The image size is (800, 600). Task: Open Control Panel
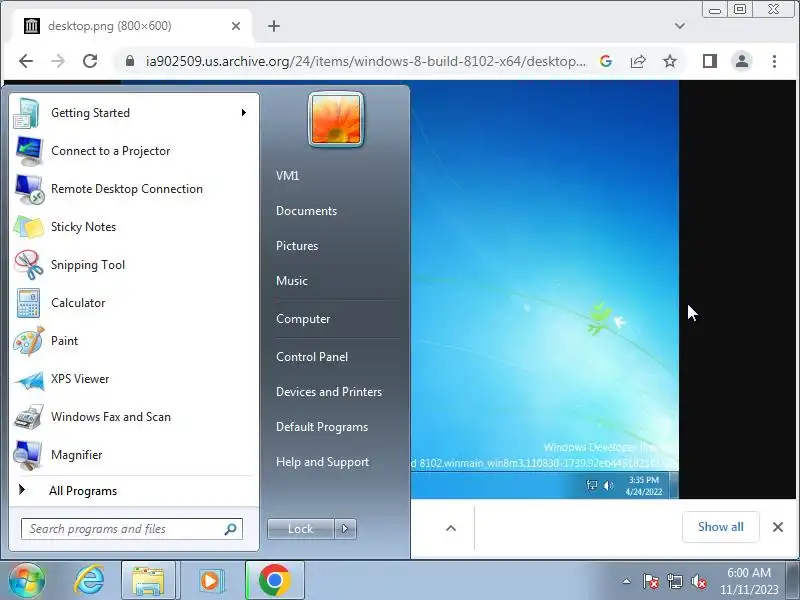312,357
